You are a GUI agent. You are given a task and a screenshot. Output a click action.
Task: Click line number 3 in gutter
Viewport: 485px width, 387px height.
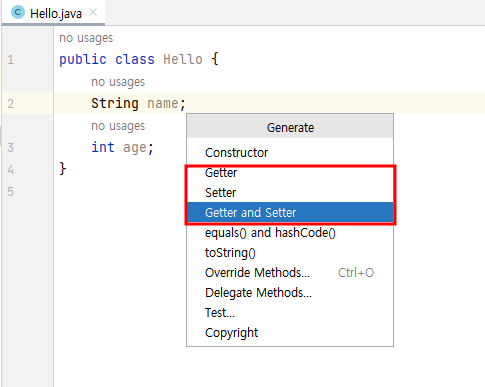click(x=11, y=148)
